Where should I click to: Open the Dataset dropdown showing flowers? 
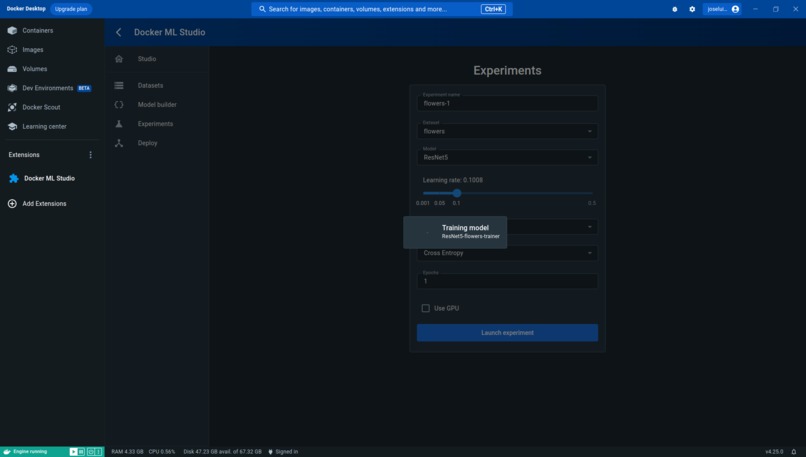click(x=507, y=131)
